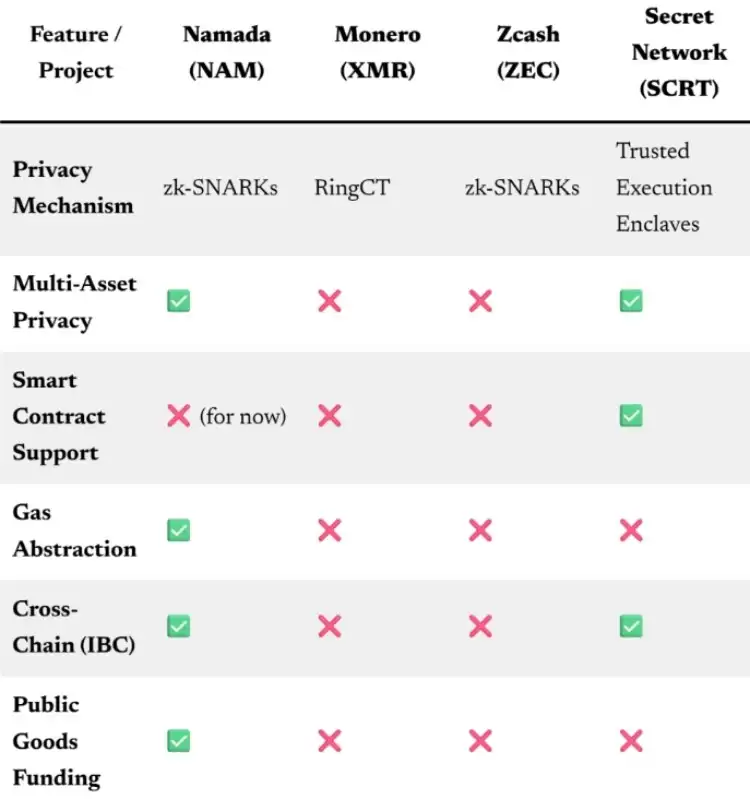This screenshot has width=750, height=799.
Task: Click Secret Network's red X for Gas Abstraction
Action: coord(630,530)
